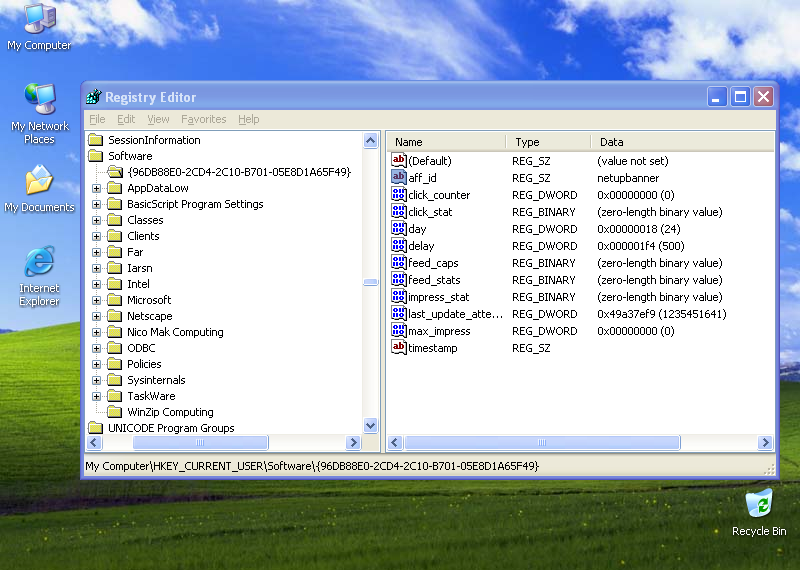The image size is (800, 570).
Task: Select the click_counter DWORD value icon
Action: click(x=399, y=195)
